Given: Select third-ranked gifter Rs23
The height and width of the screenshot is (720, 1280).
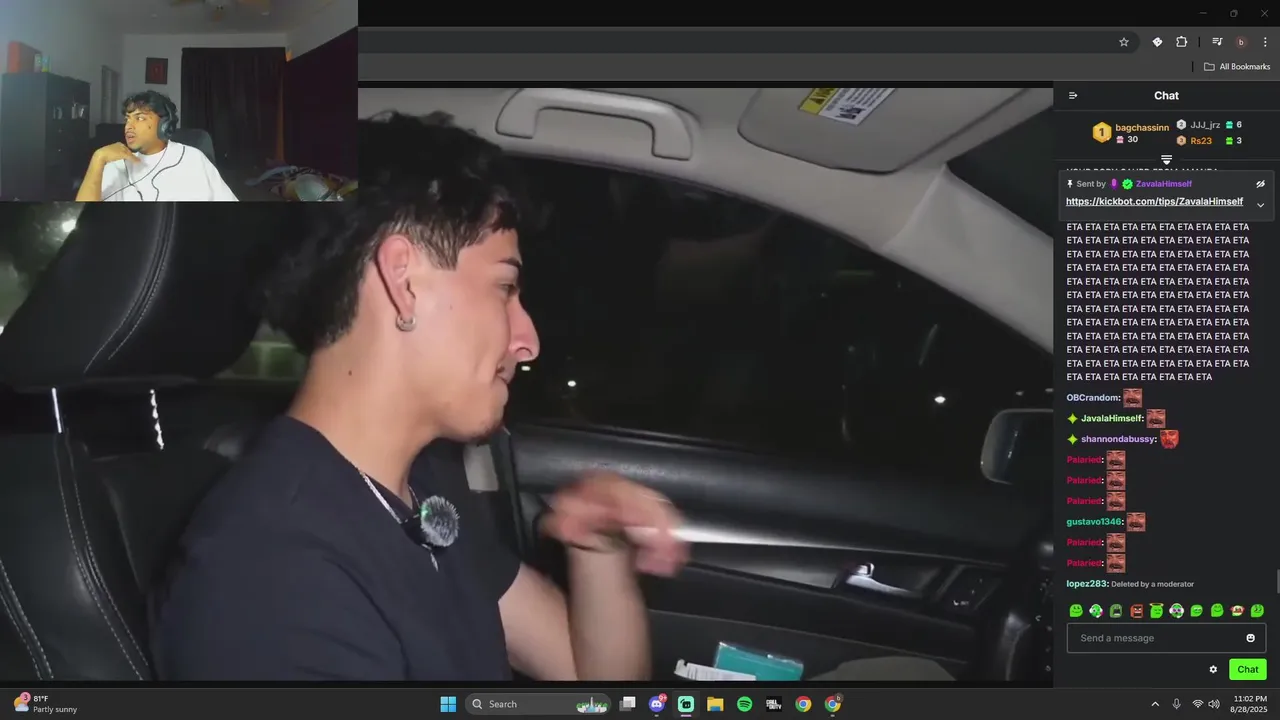Looking at the screenshot, I should (1201, 141).
